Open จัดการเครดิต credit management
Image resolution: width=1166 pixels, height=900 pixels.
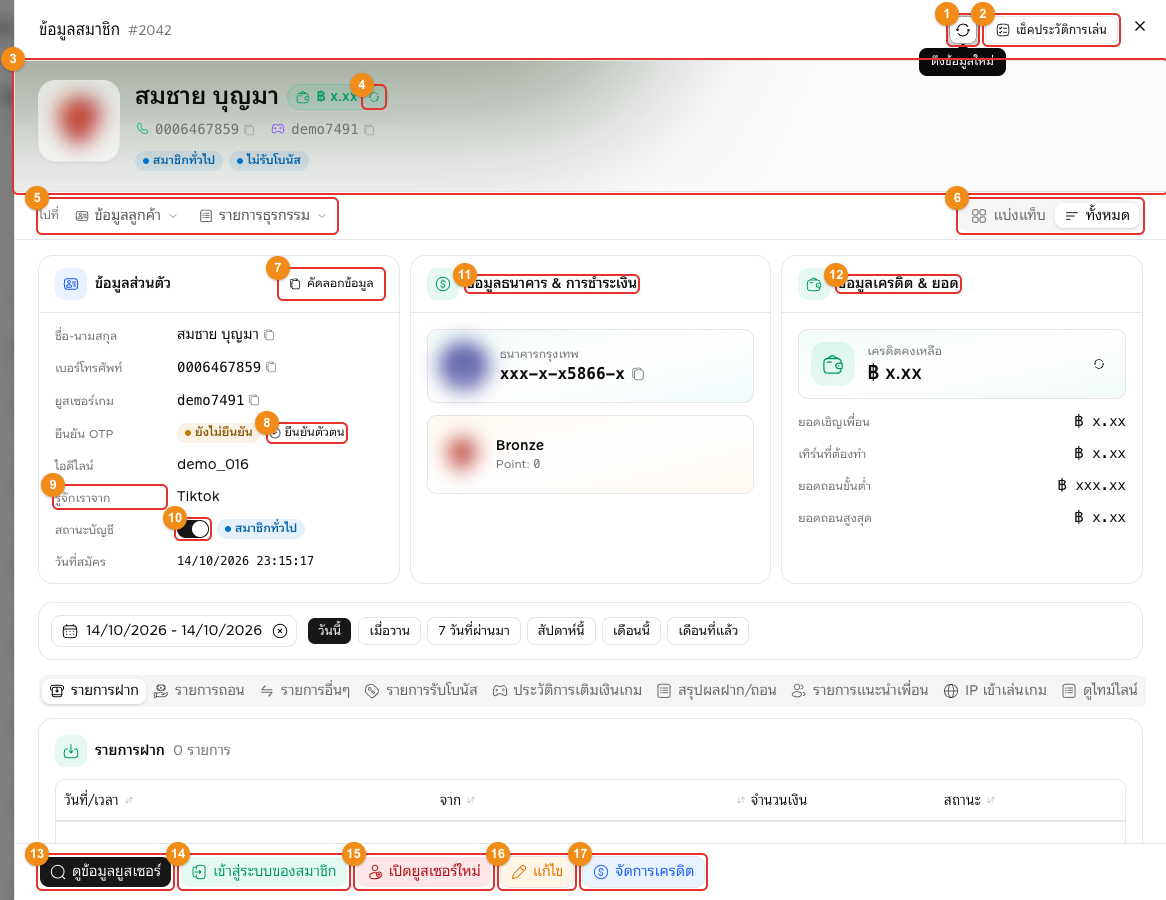coord(643,872)
